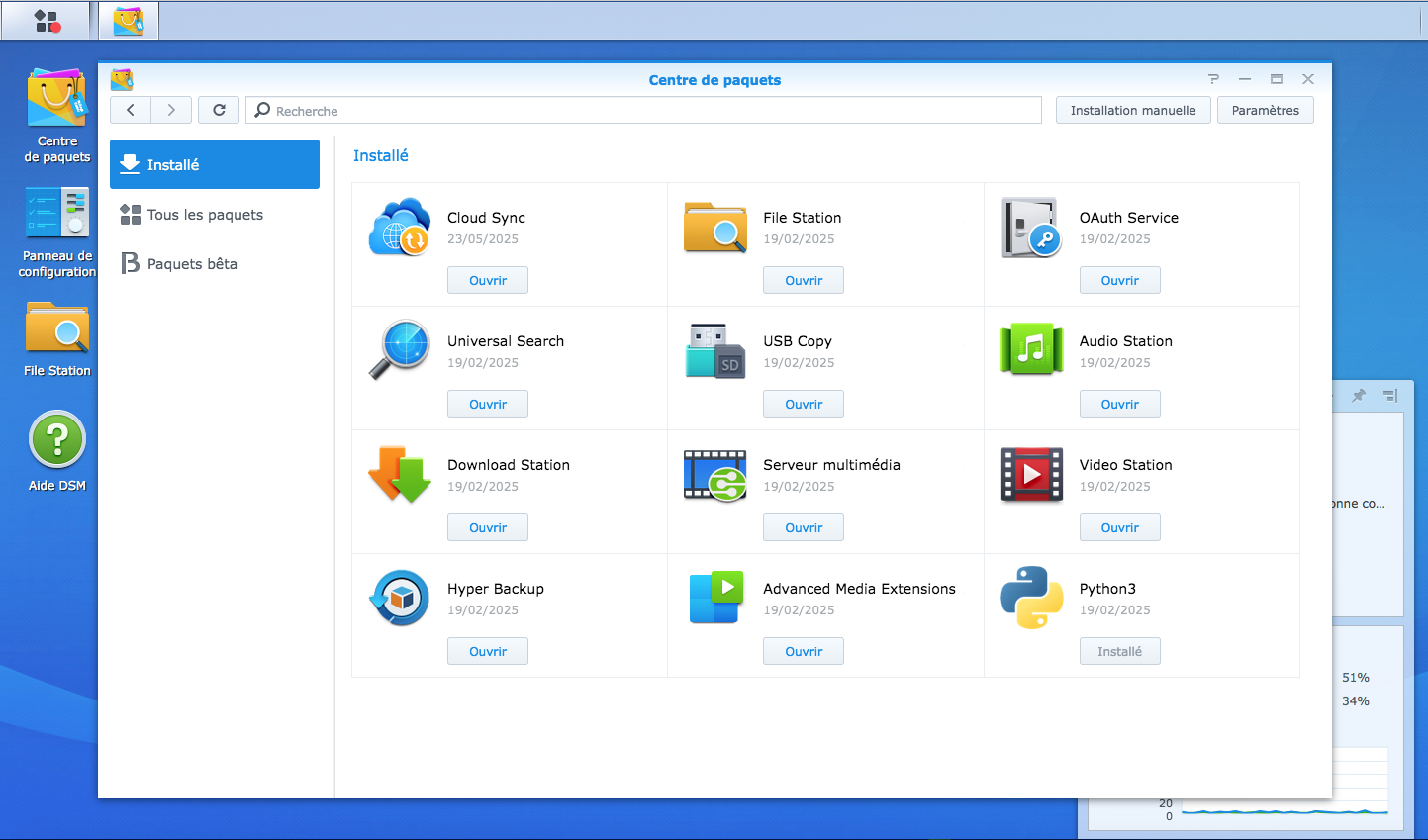Click Ouvrir for USB Copy
Screen dimensions: 1428x840
point(804,404)
